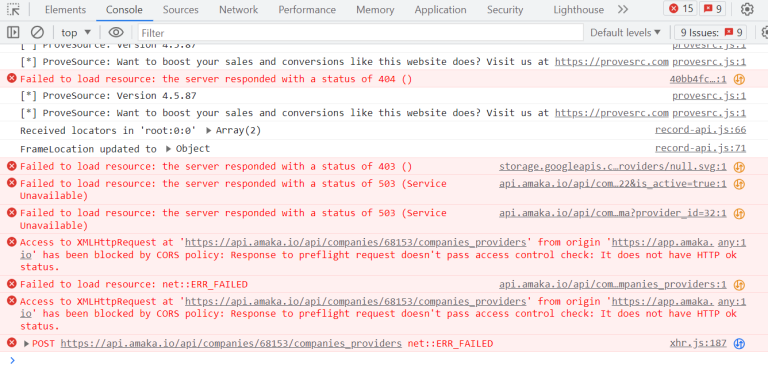Expand the Array(2) locators entry
The image size is (768, 380).
(209, 131)
